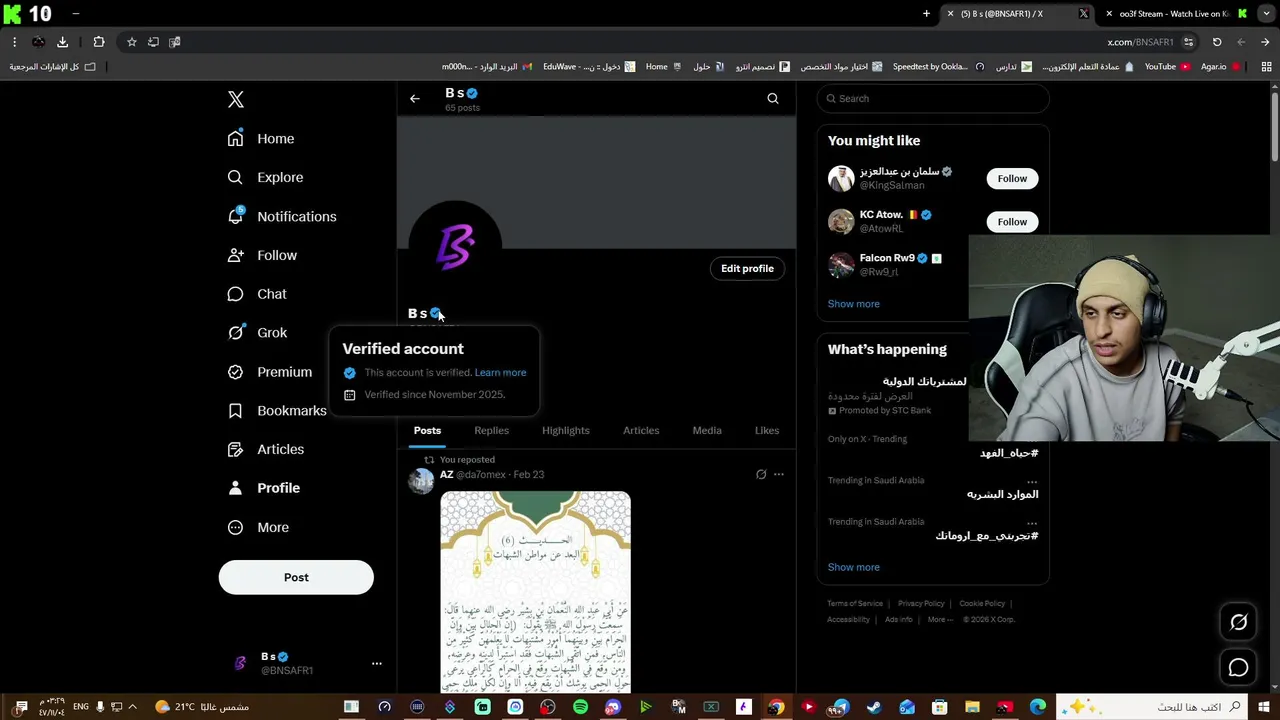Open the three-dots menu on AZ post
1280x720 pixels.
[x=779, y=475]
